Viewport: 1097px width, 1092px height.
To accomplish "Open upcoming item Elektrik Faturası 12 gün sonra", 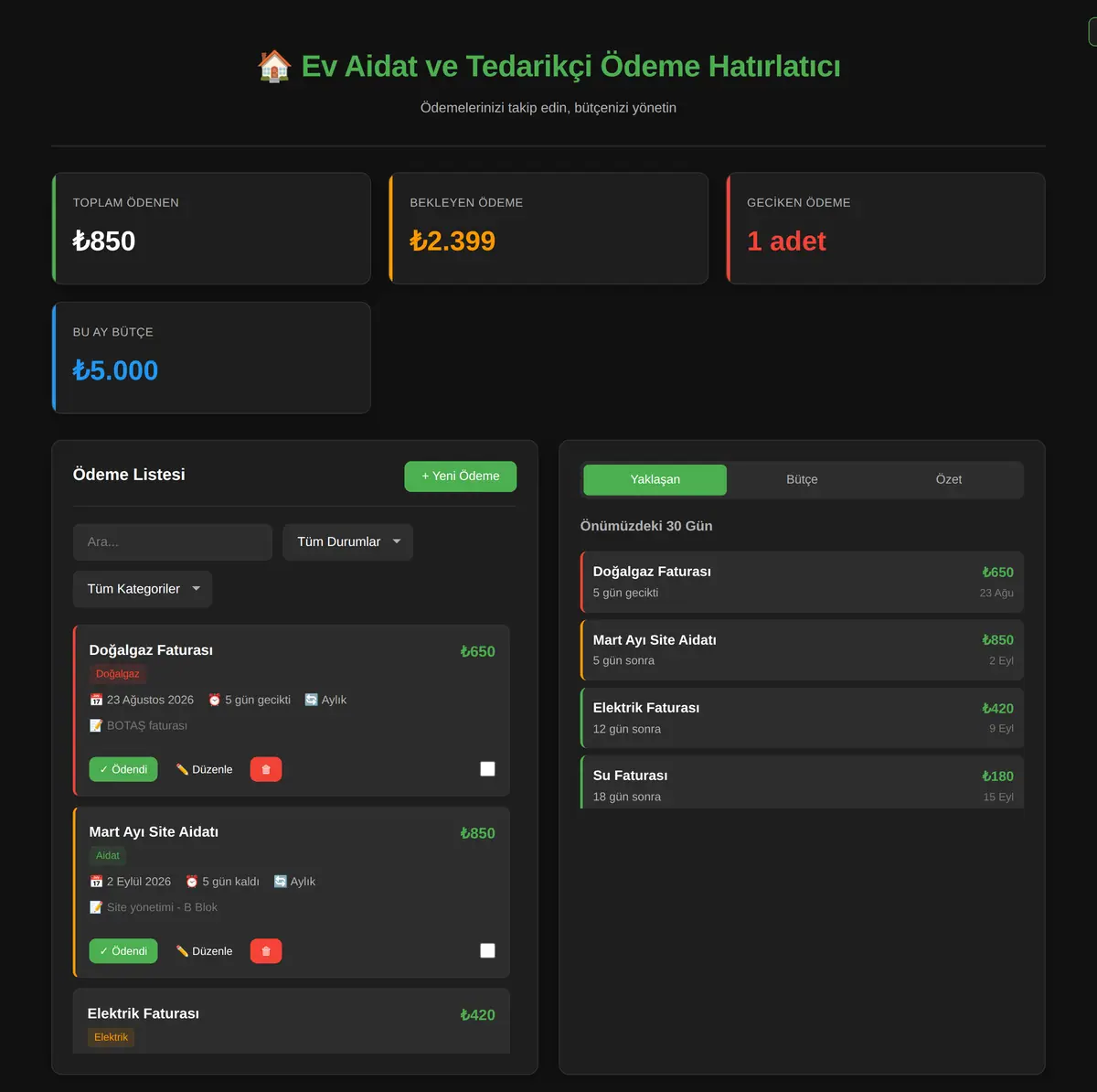I will coord(802,718).
